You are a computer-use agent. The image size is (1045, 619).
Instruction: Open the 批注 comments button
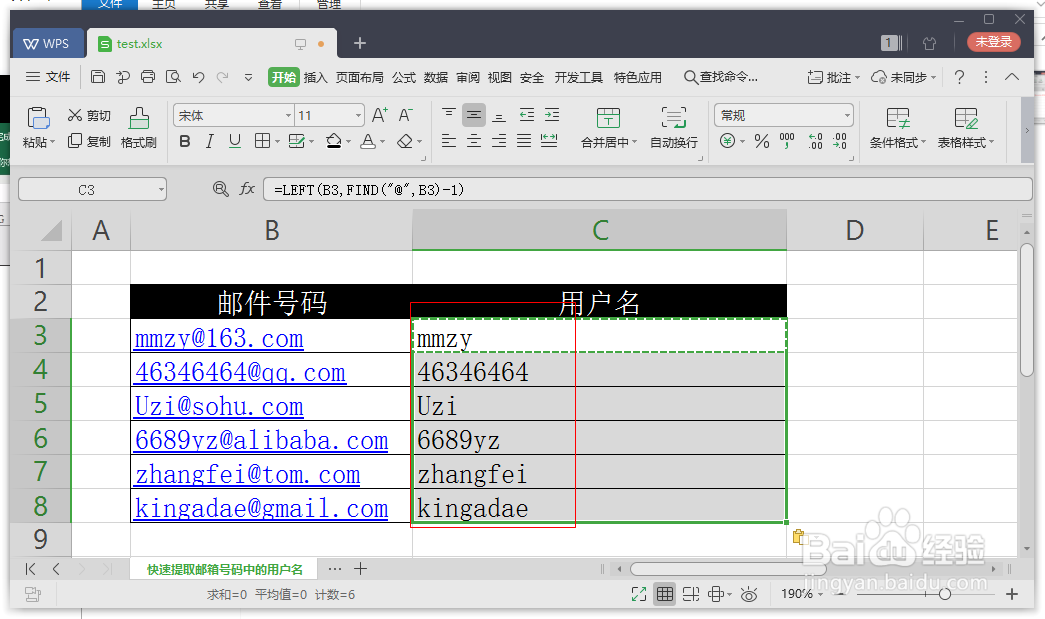[833, 77]
